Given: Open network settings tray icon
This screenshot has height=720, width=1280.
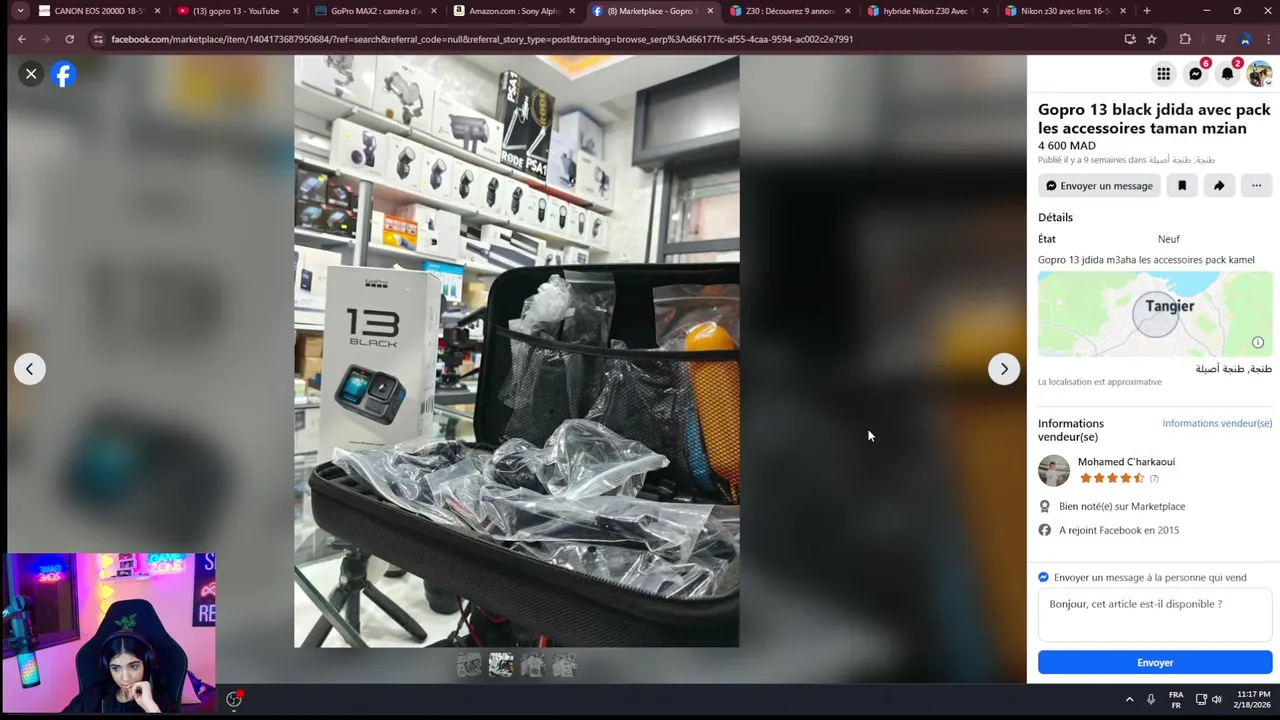Looking at the screenshot, I should point(1201,699).
